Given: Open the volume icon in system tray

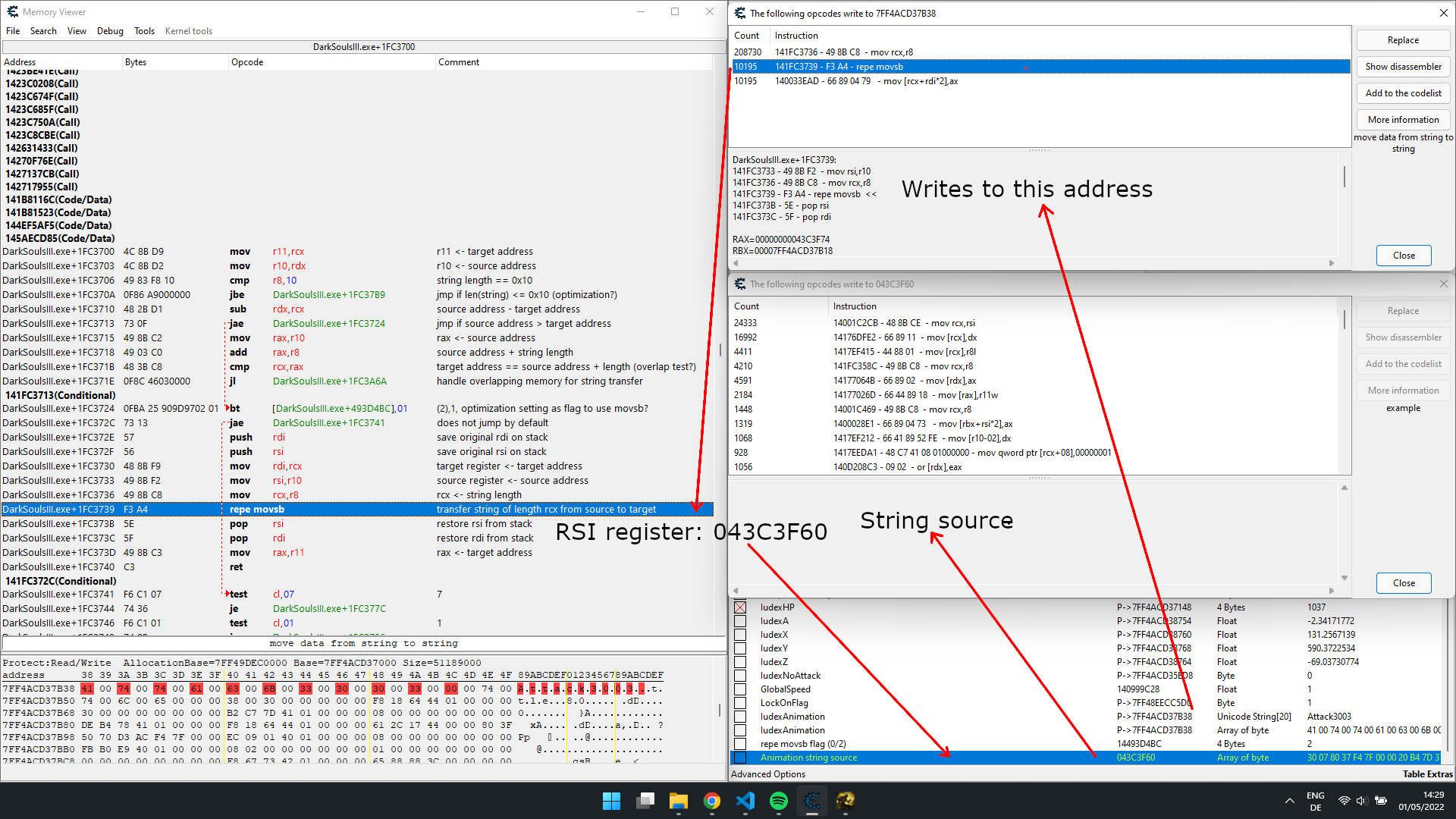Looking at the screenshot, I should (1361, 801).
